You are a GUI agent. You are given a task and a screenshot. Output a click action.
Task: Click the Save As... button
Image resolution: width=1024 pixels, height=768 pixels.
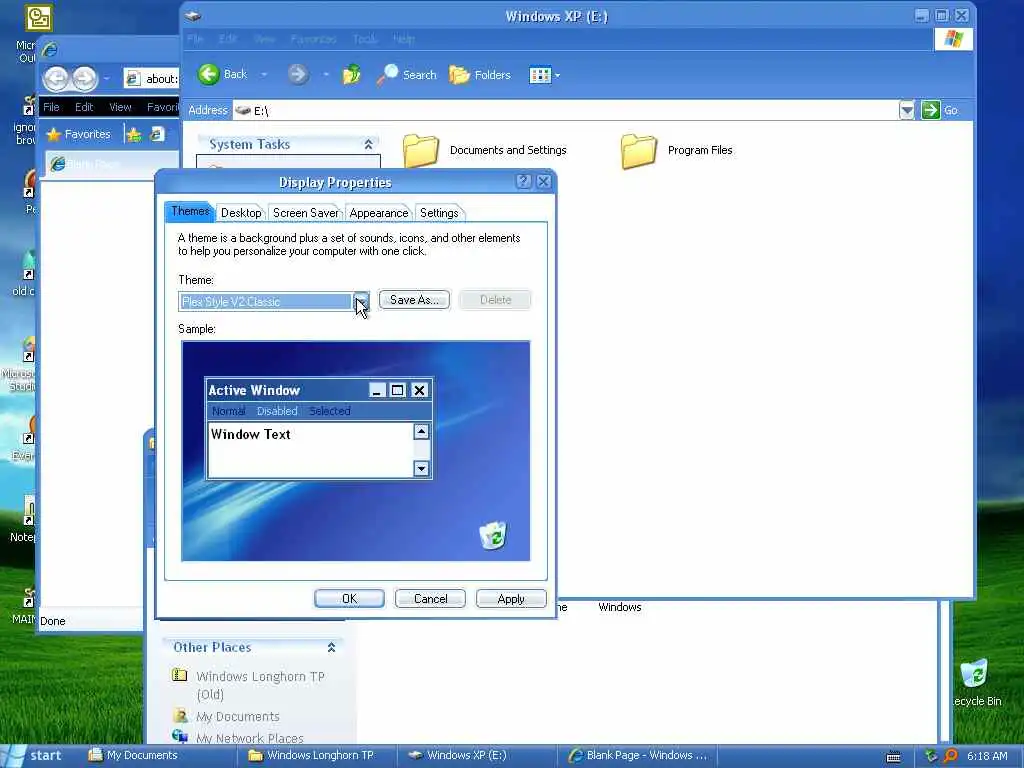414,300
